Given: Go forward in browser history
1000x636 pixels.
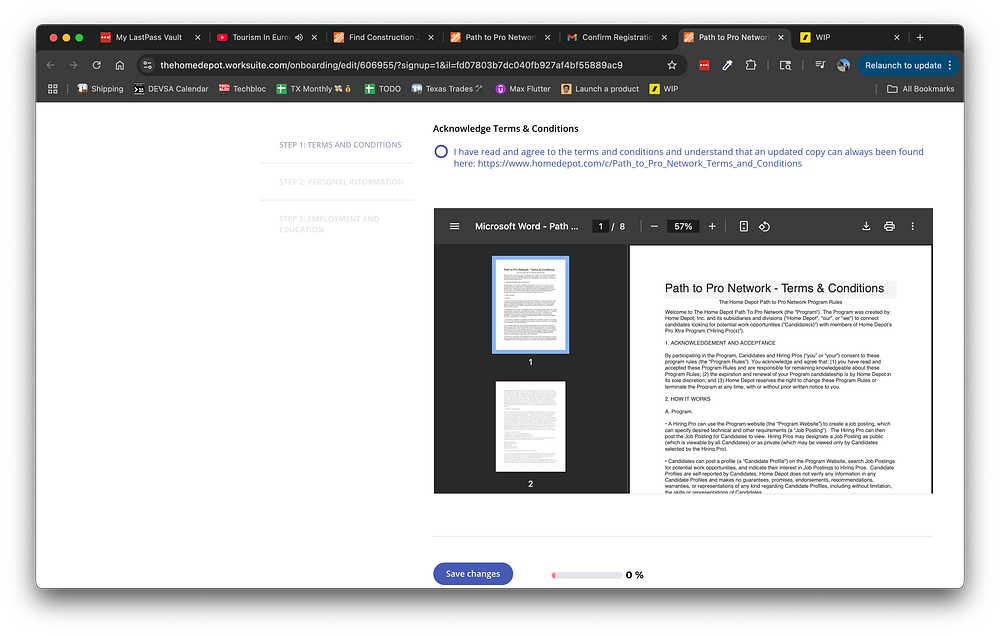Looking at the screenshot, I should click(73, 65).
